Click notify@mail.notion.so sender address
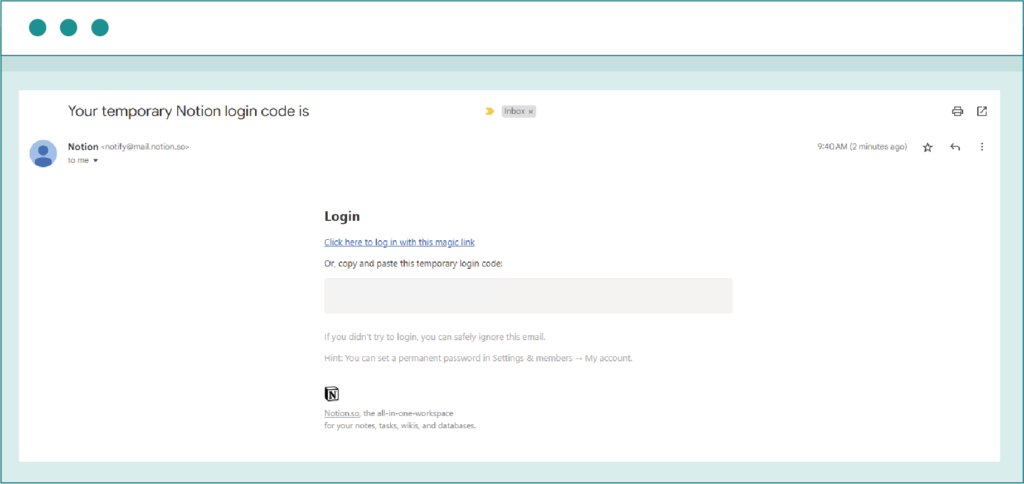 [x=145, y=147]
